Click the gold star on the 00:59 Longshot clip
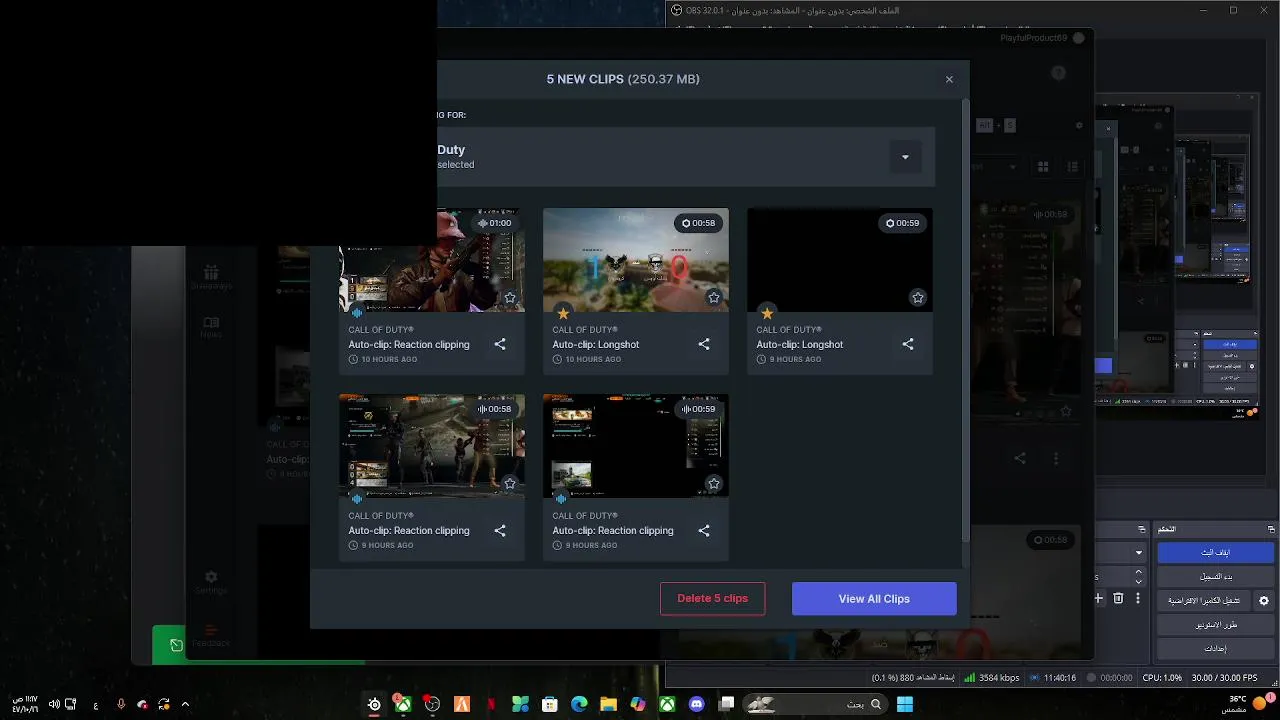 (x=767, y=313)
